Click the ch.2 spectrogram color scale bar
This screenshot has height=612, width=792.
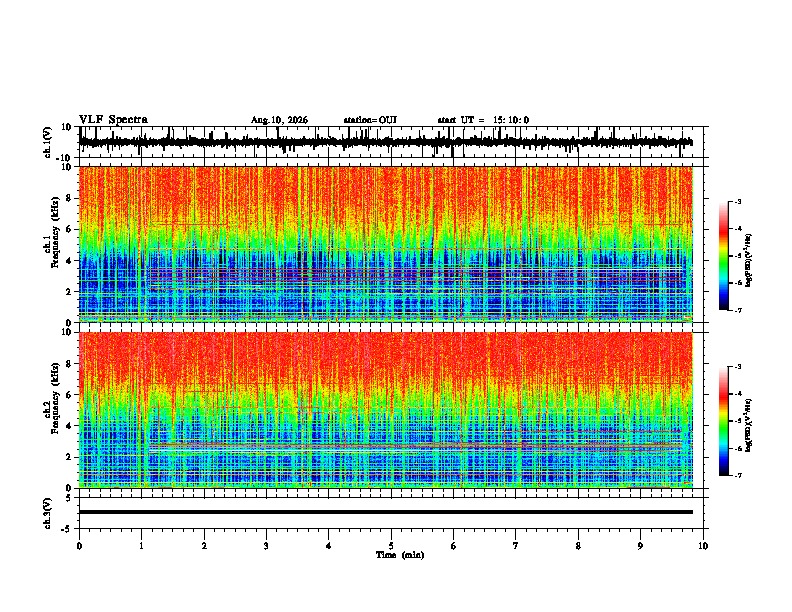click(x=724, y=421)
